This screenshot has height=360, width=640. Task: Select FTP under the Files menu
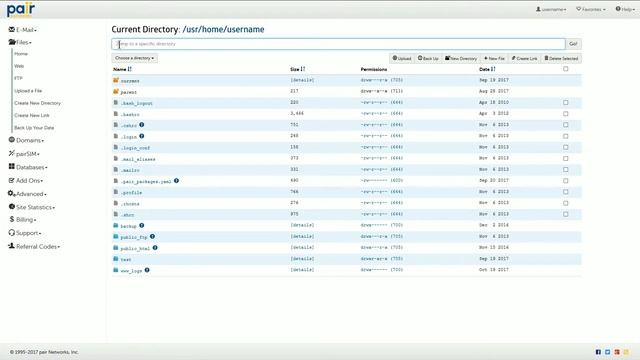coord(18,78)
